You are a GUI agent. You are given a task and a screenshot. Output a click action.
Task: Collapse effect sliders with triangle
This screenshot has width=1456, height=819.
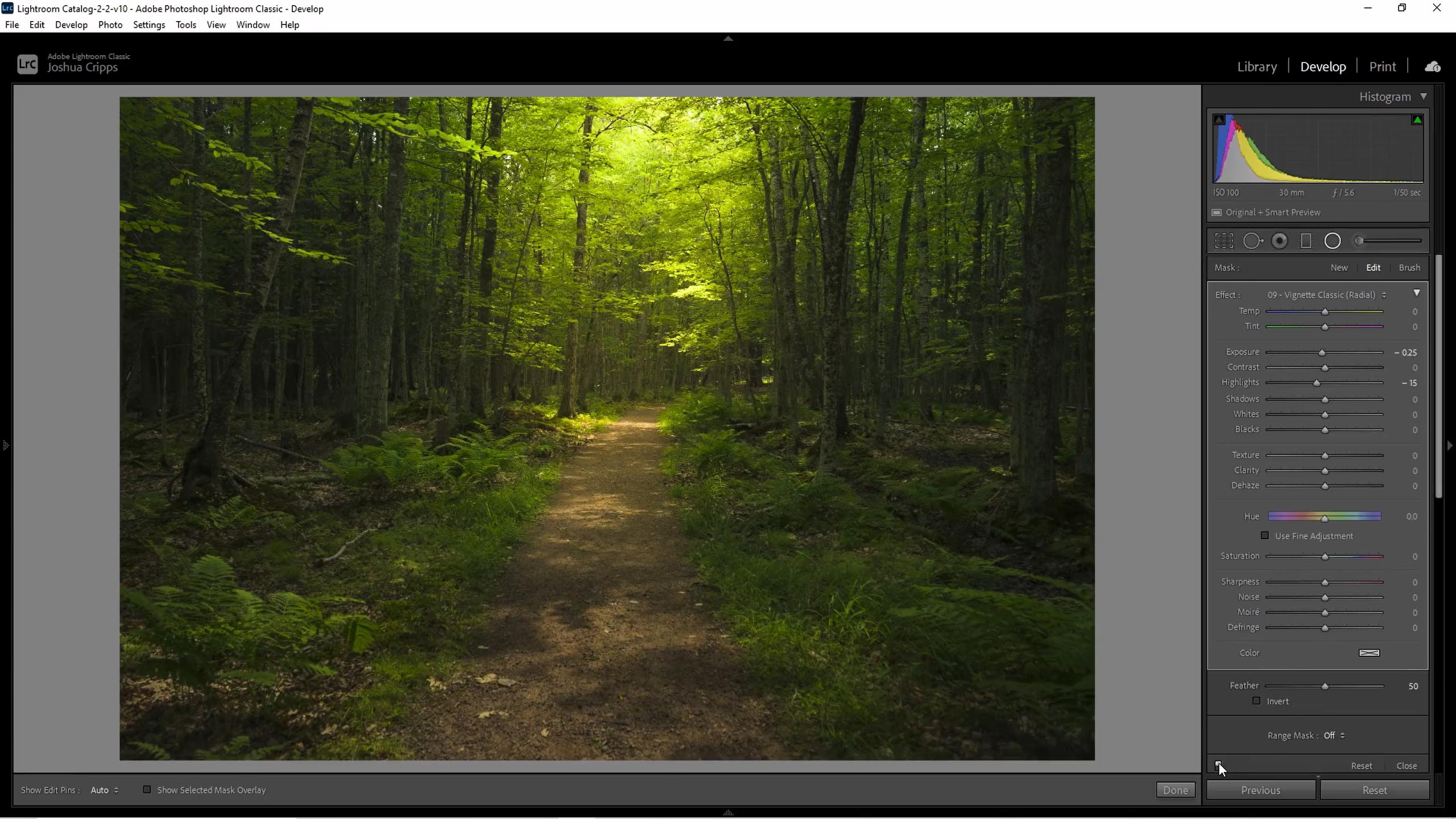(1417, 293)
